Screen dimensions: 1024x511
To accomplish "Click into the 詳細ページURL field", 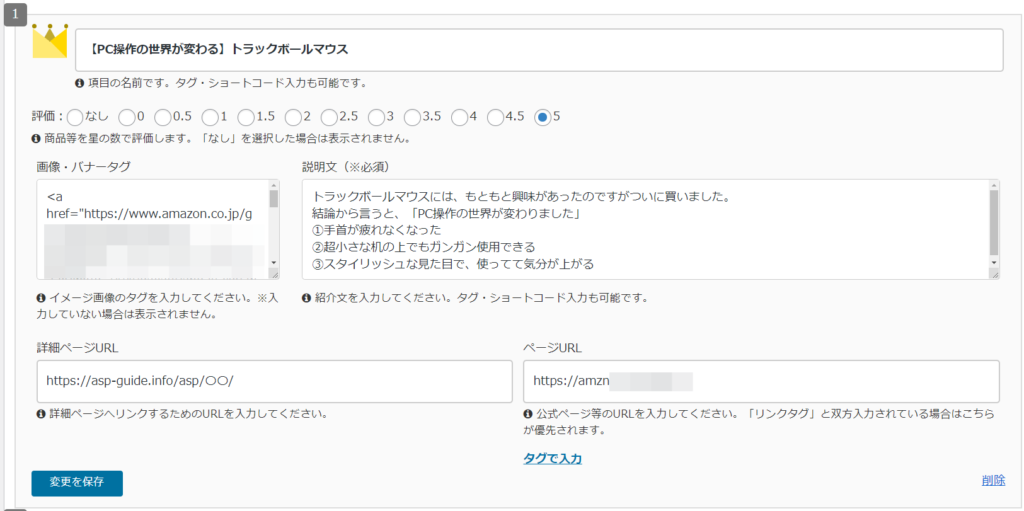I will coord(274,381).
